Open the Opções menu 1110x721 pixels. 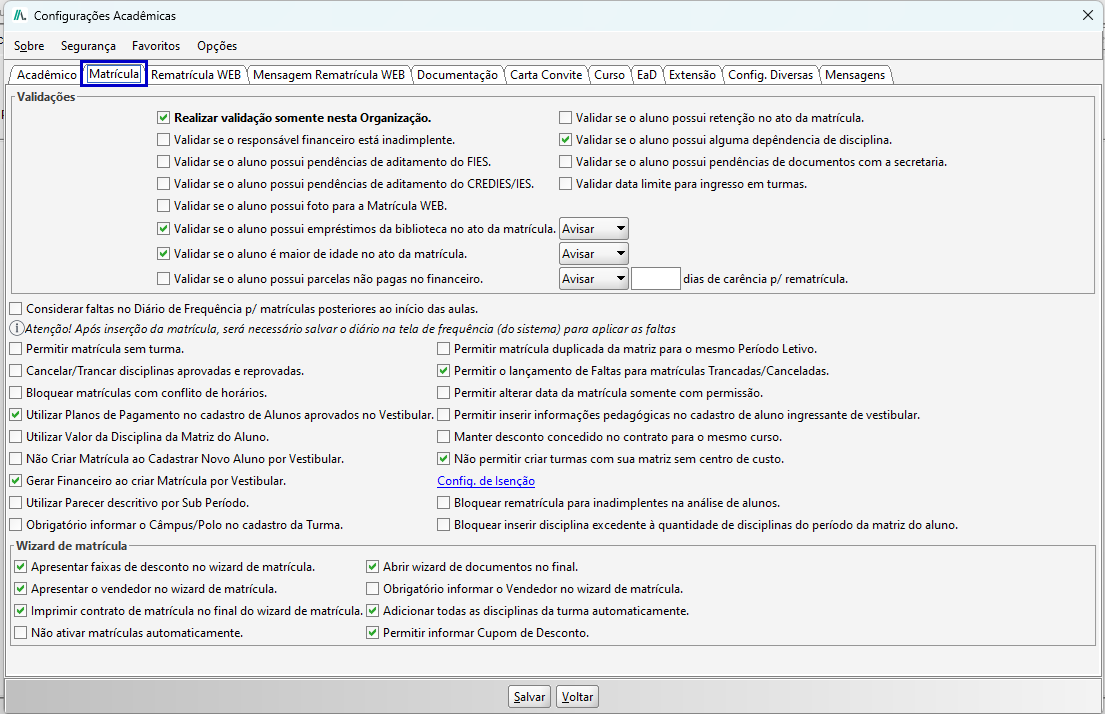click(217, 45)
